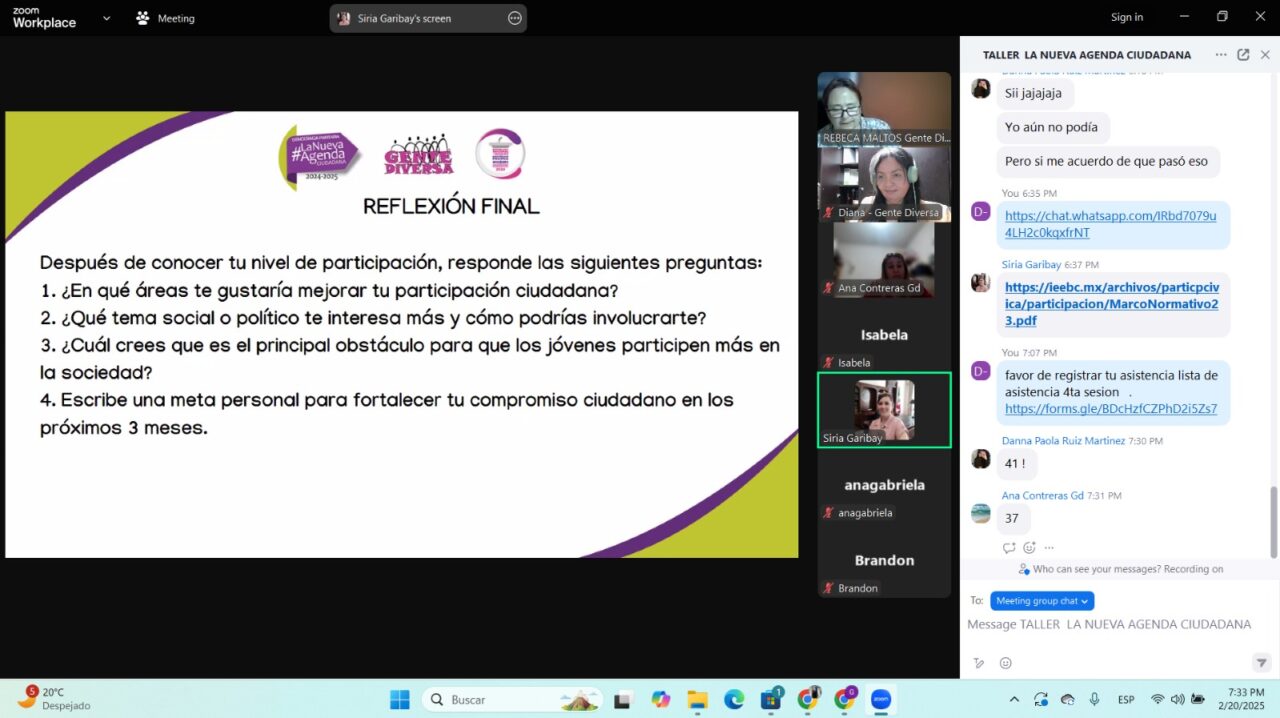Open the WhatsApp chat invite link
1280x718 pixels.
(x=1110, y=224)
